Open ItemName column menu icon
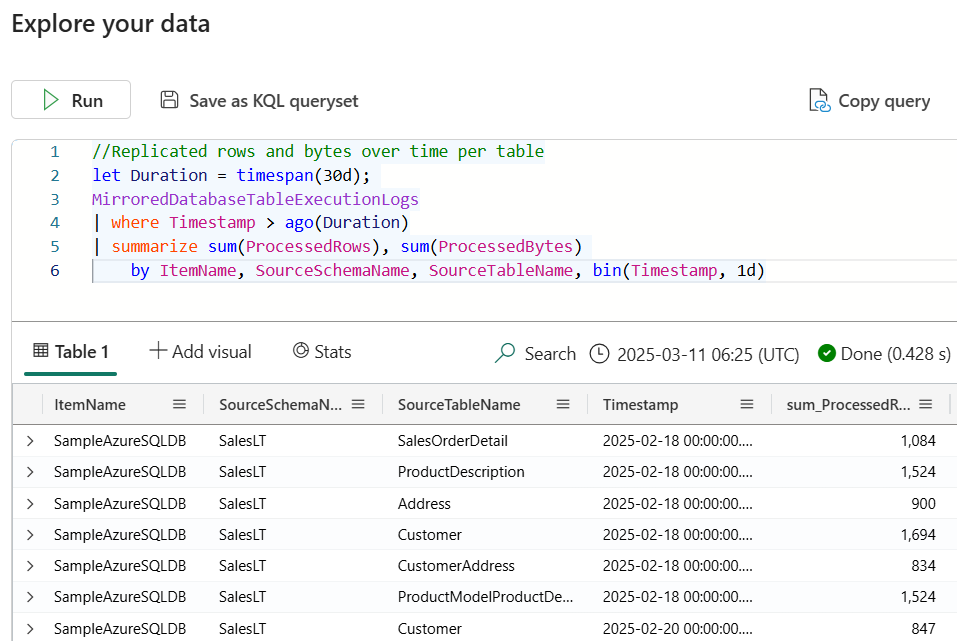The image size is (957, 641). pyautogui.click(x=179, y=405)
